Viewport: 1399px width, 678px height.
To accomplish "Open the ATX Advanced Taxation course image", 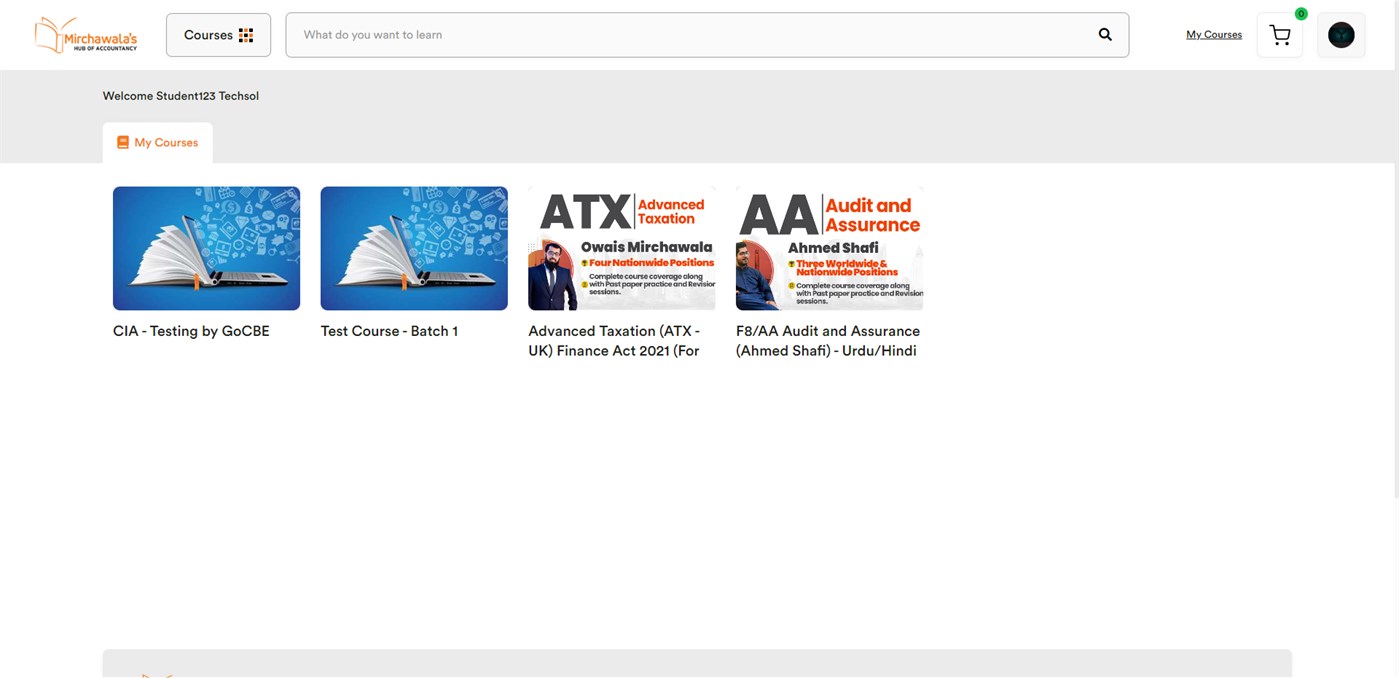I will click(x=622, y=248).
